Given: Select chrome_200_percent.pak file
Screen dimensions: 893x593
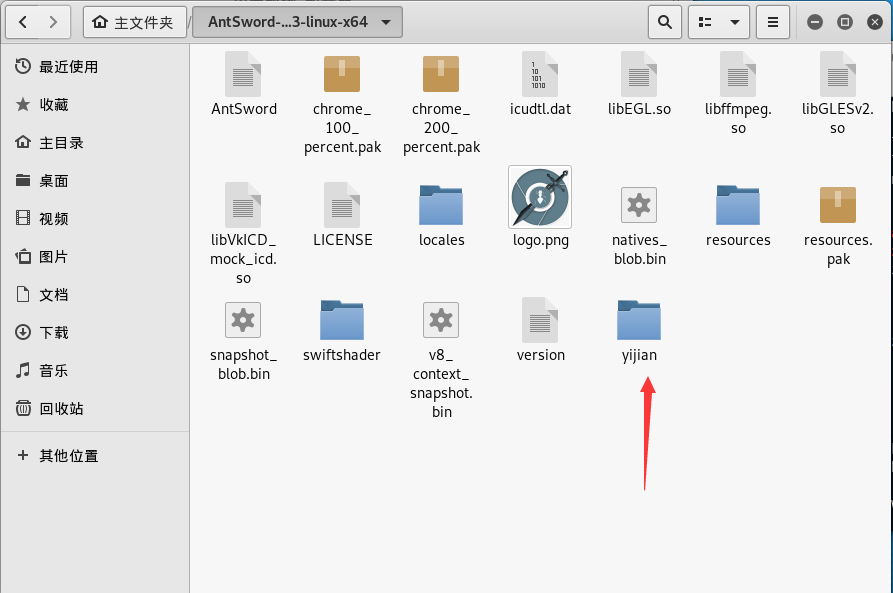Looking at the screenshot, I should (441, 104).
